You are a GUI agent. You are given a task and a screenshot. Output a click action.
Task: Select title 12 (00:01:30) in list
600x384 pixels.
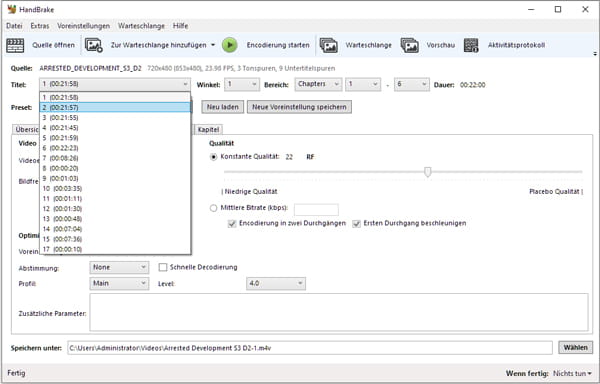coord(115,209)
